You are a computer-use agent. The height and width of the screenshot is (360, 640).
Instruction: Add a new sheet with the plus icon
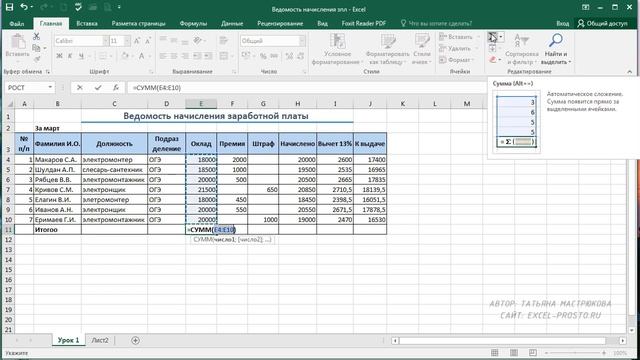pyautogui.click(x=136, y=340)
